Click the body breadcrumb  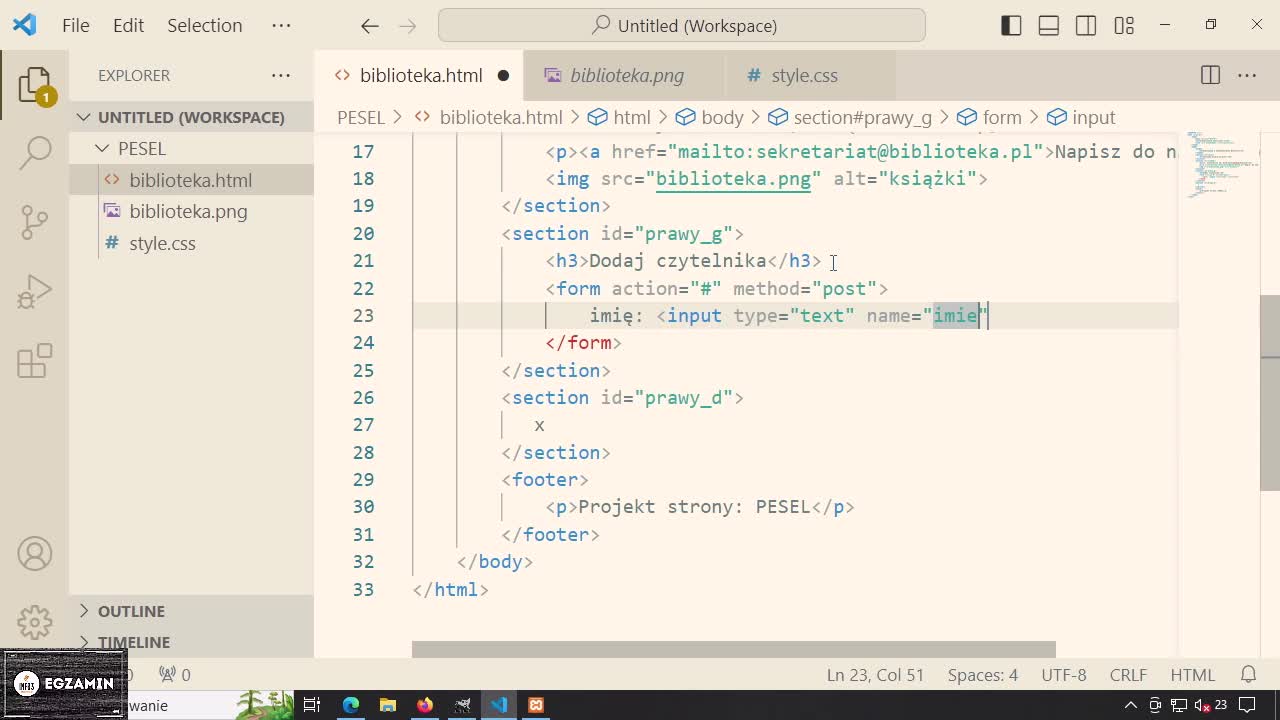(x=709, y=117)
